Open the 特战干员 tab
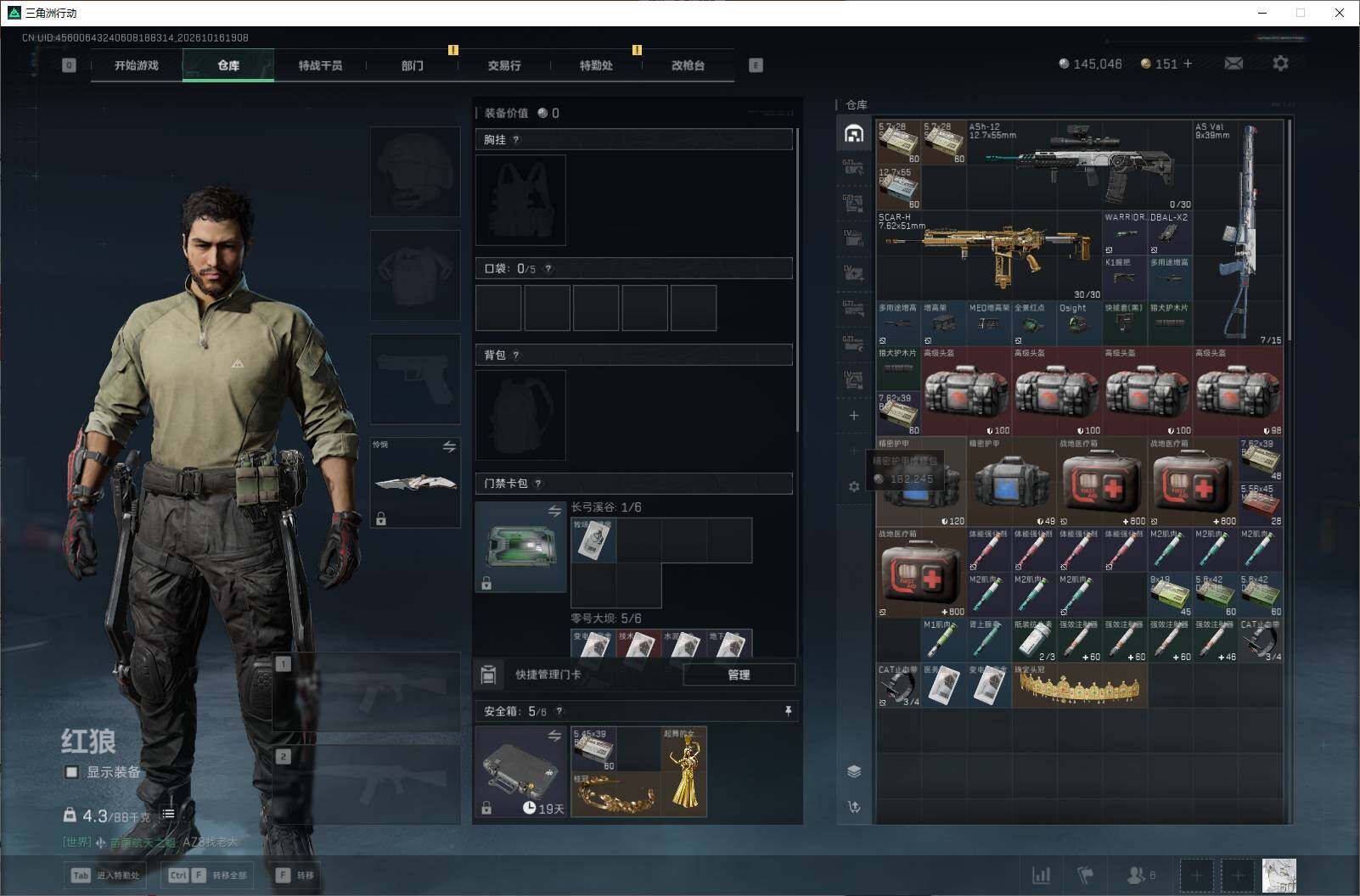 320,65
